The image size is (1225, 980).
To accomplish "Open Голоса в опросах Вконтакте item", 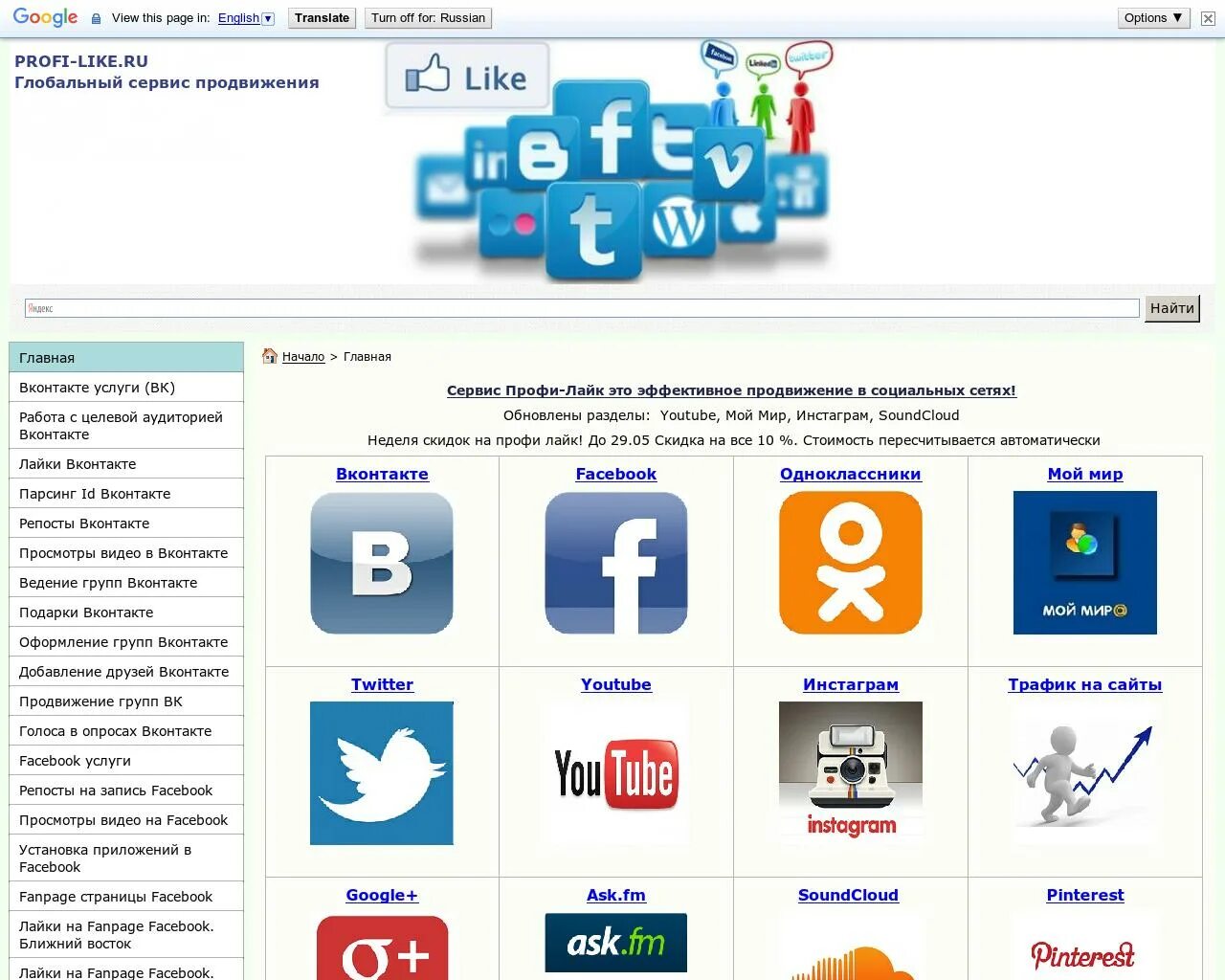I will tap(126, 731).
